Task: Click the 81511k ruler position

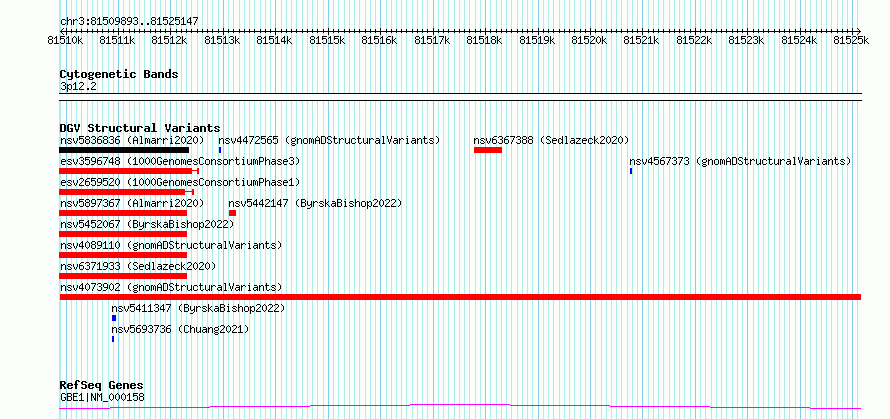Action: 117,40
